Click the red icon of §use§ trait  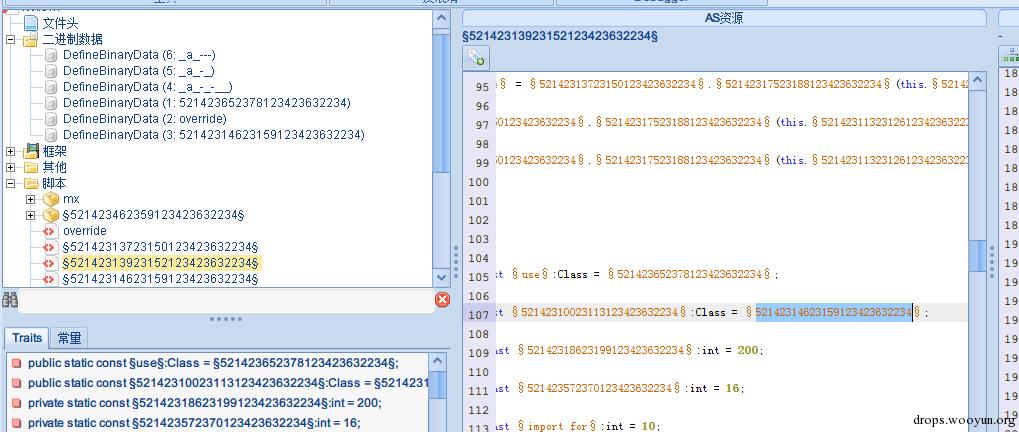16,363
